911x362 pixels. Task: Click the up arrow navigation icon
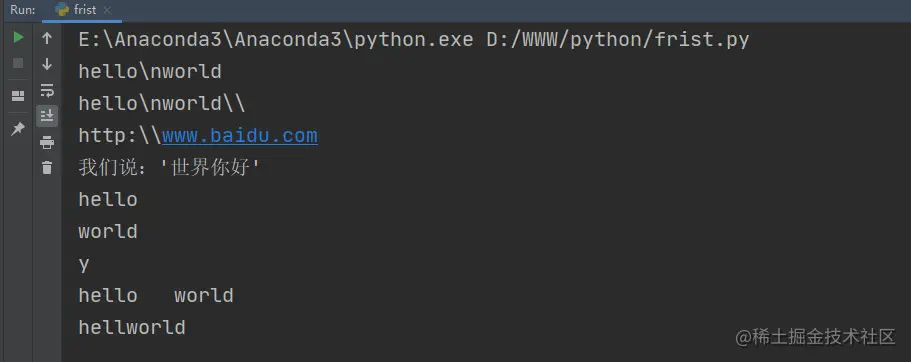click(x=47, y=38)
